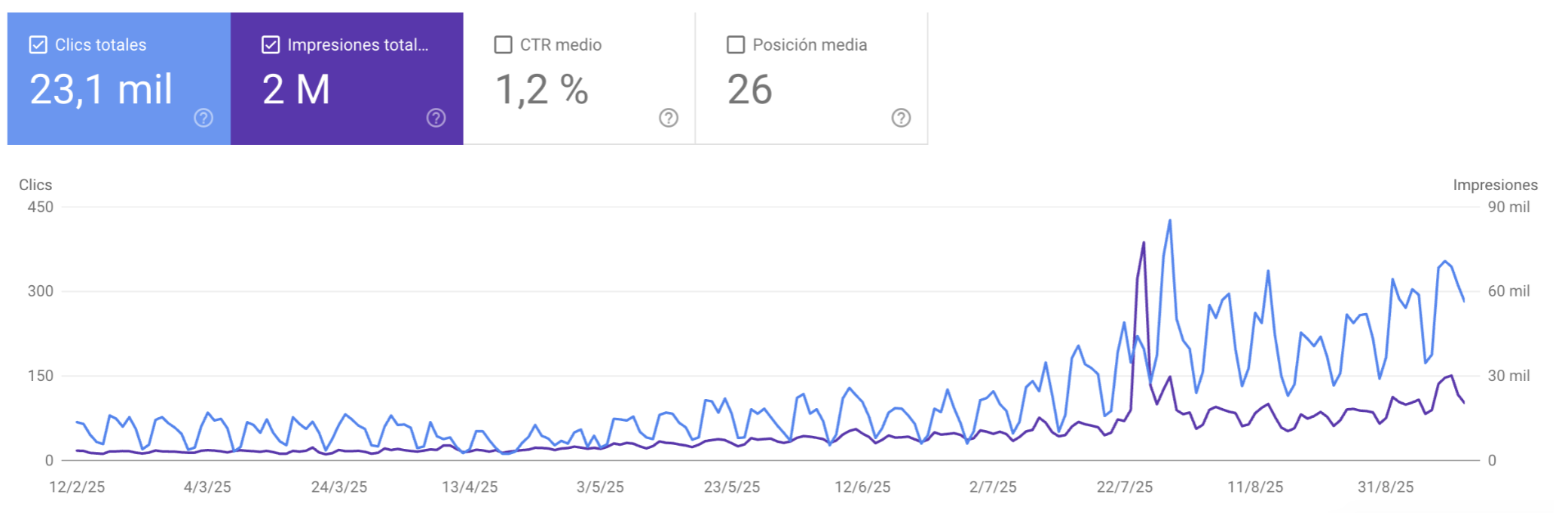
Task: Click the CTR medio help question mark
Action: pyautogui.click(x=669, y=118)
